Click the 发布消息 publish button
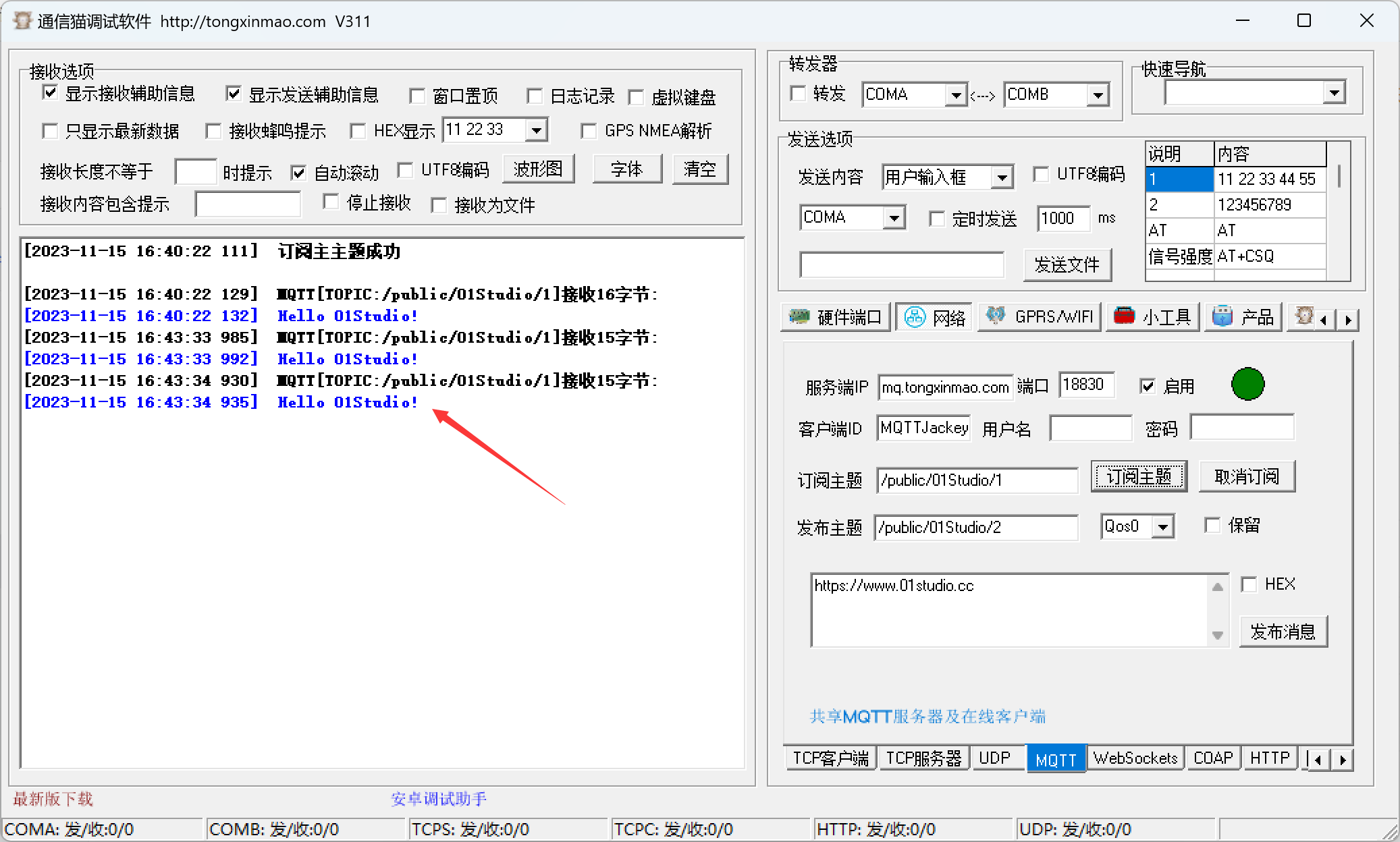Image resolution: width=1400 pixels, height=842 pixels. 1283,631
